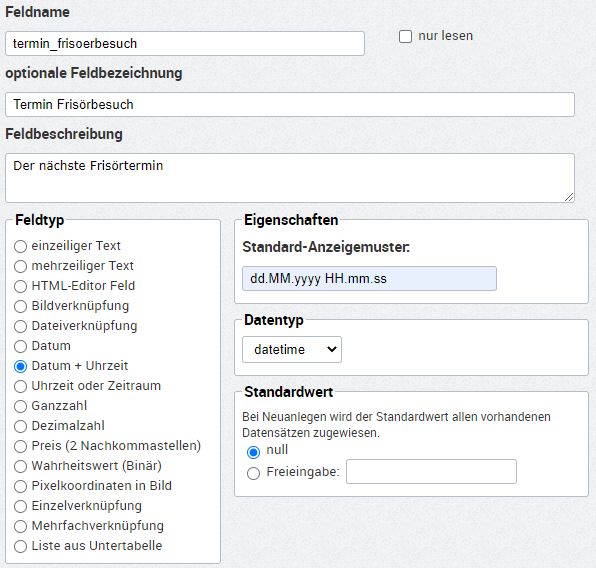Focus the Feldname input field

coord(185,44)
